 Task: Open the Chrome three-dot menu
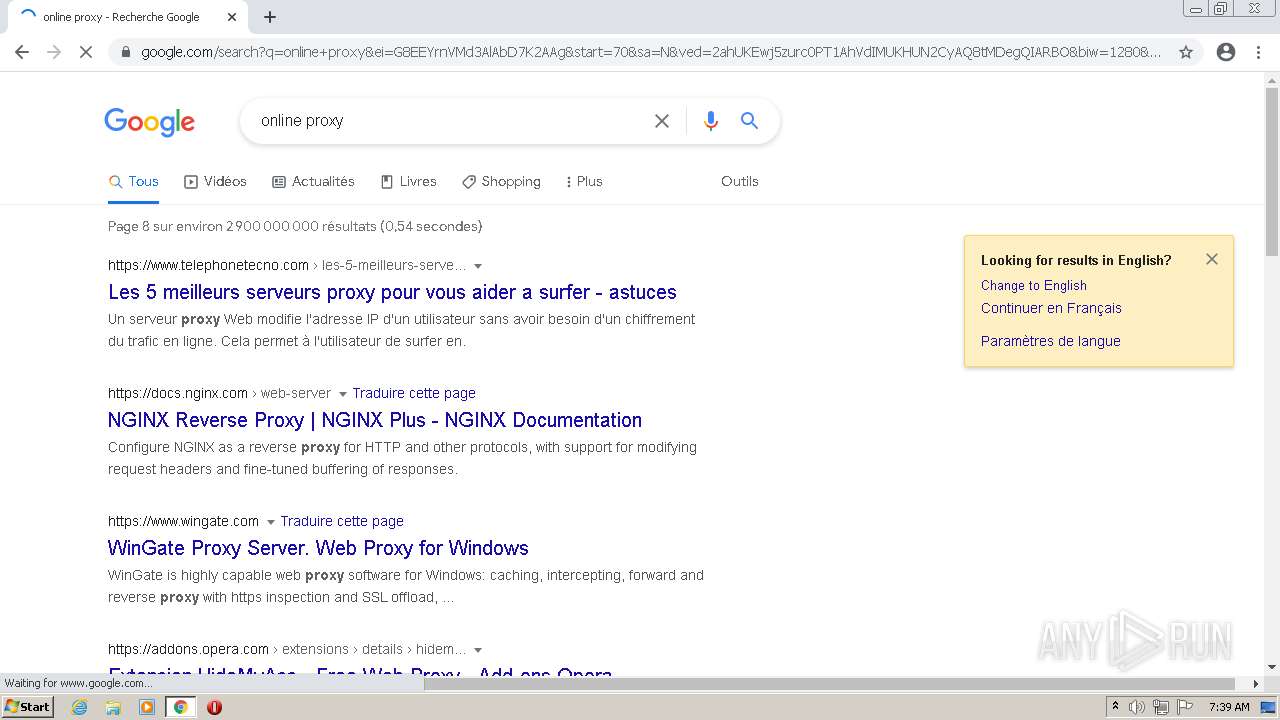1258,52
